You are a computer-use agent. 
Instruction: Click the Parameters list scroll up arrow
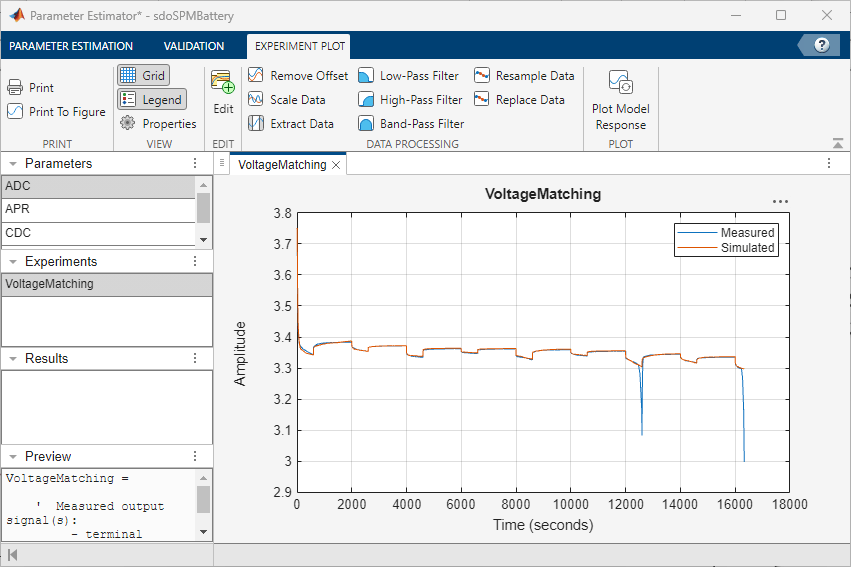point(204,185)
